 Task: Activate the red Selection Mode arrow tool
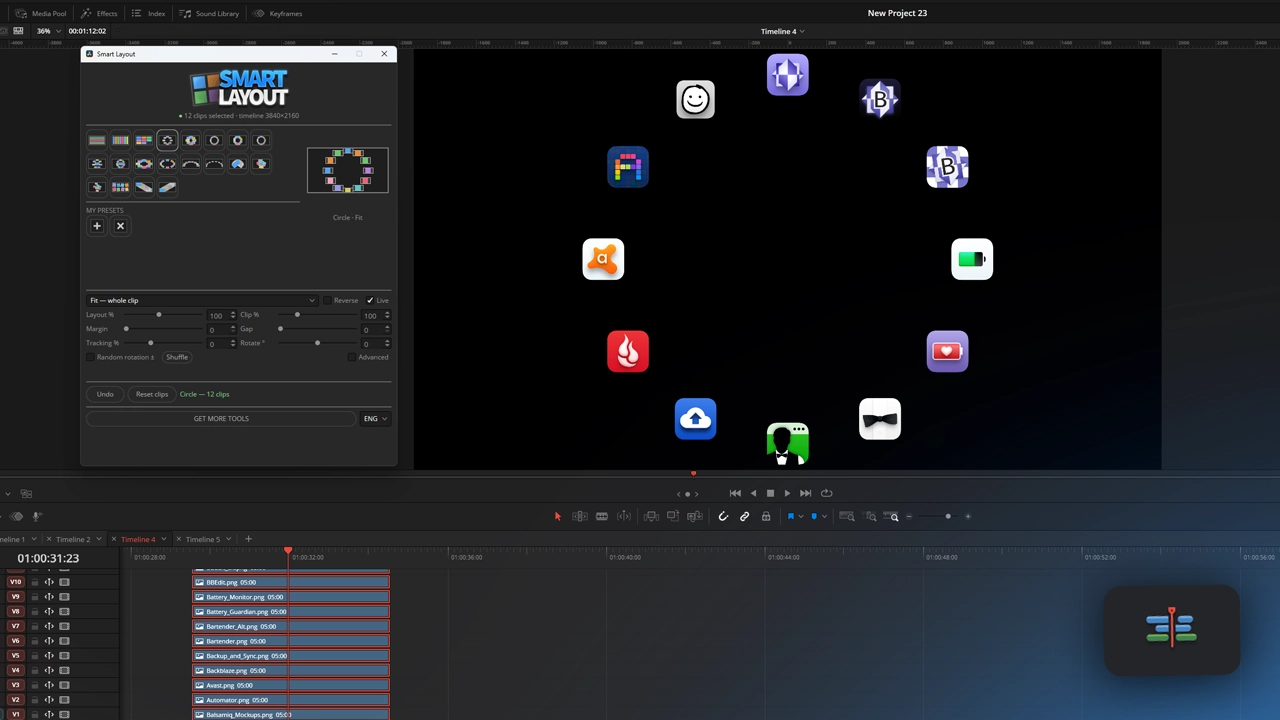pyautogui.click(x=558, y=517)
